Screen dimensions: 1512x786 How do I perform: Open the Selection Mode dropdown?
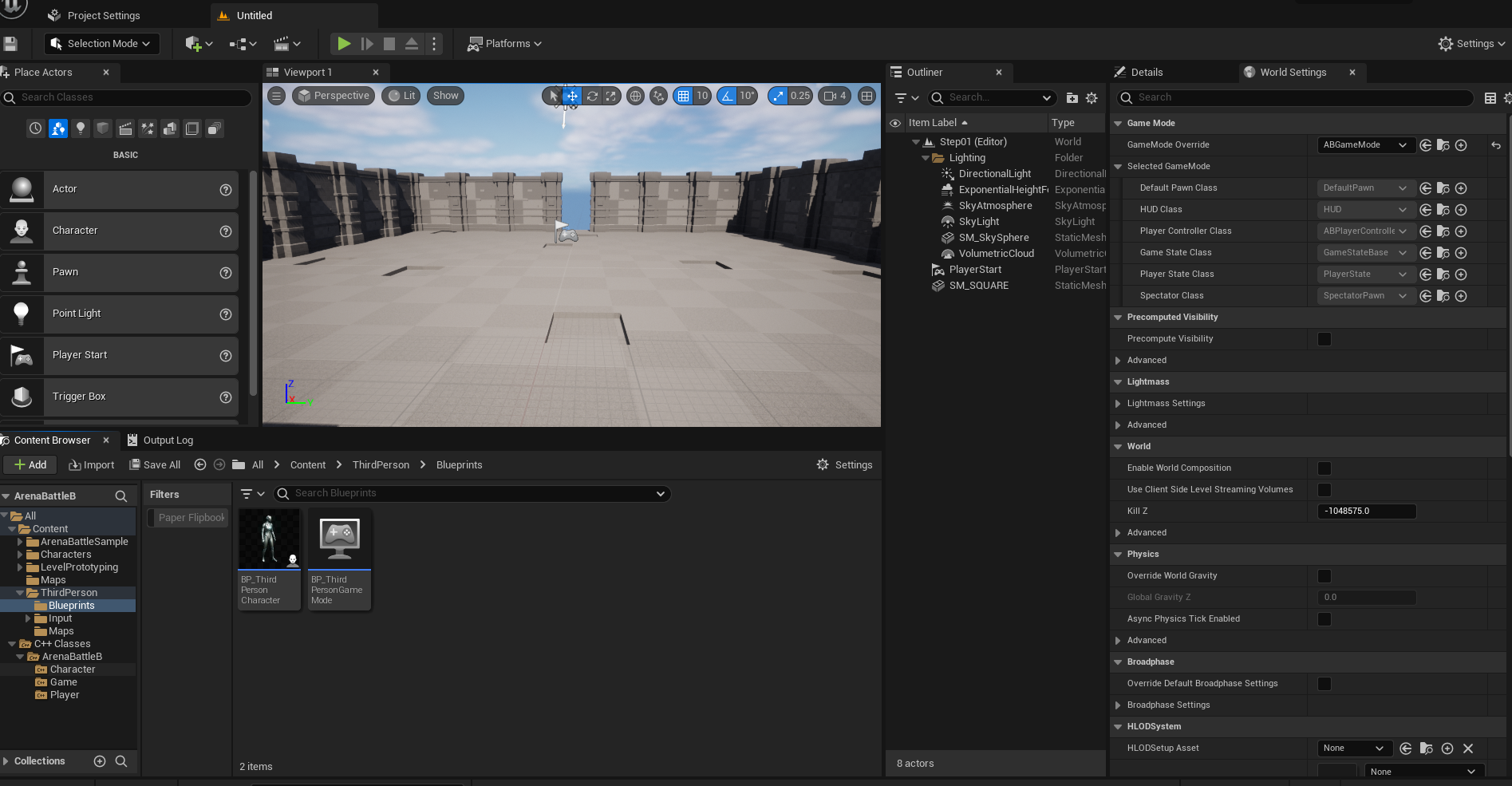coord(101,44)
